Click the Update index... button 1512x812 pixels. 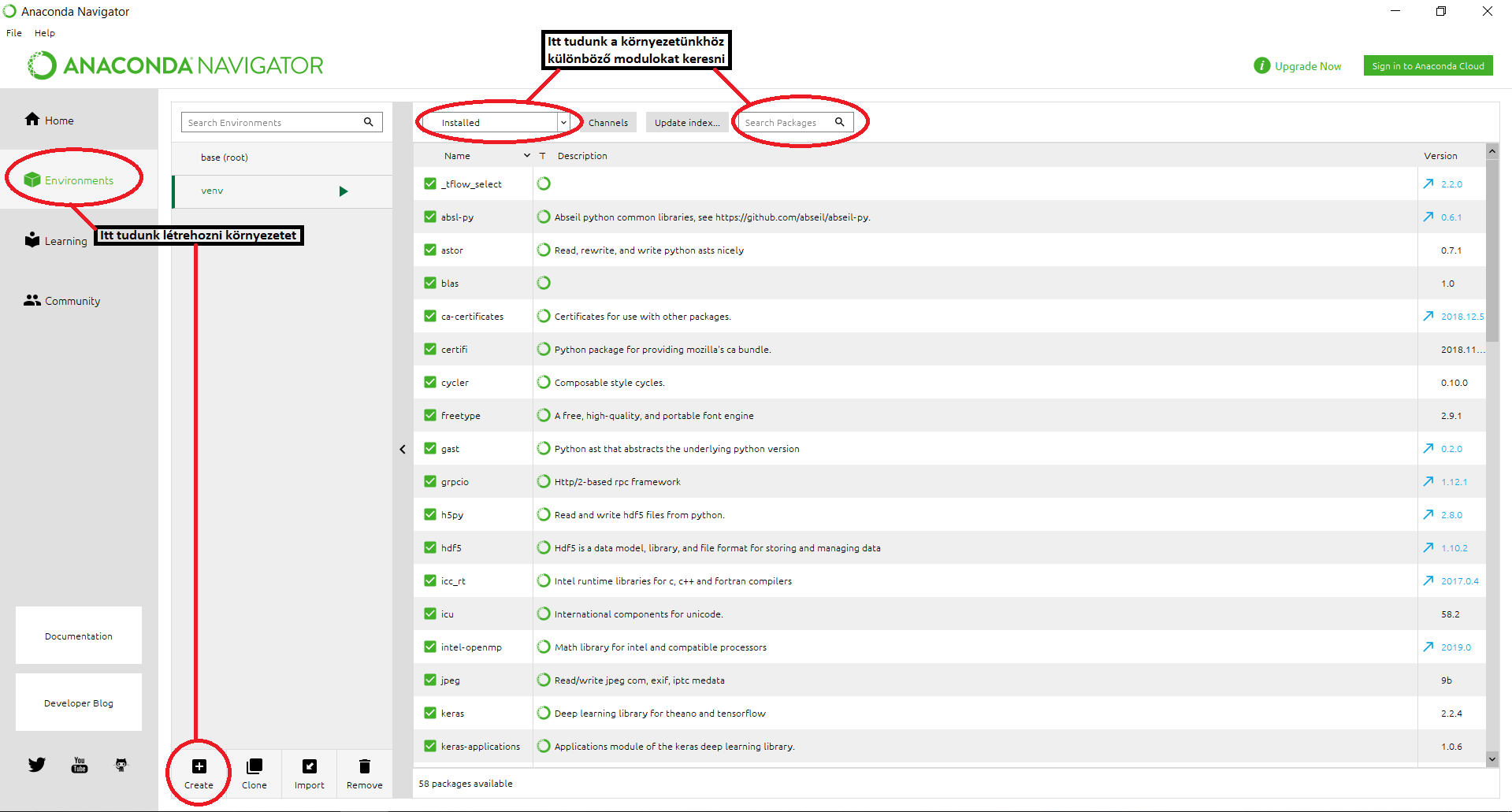687,122
